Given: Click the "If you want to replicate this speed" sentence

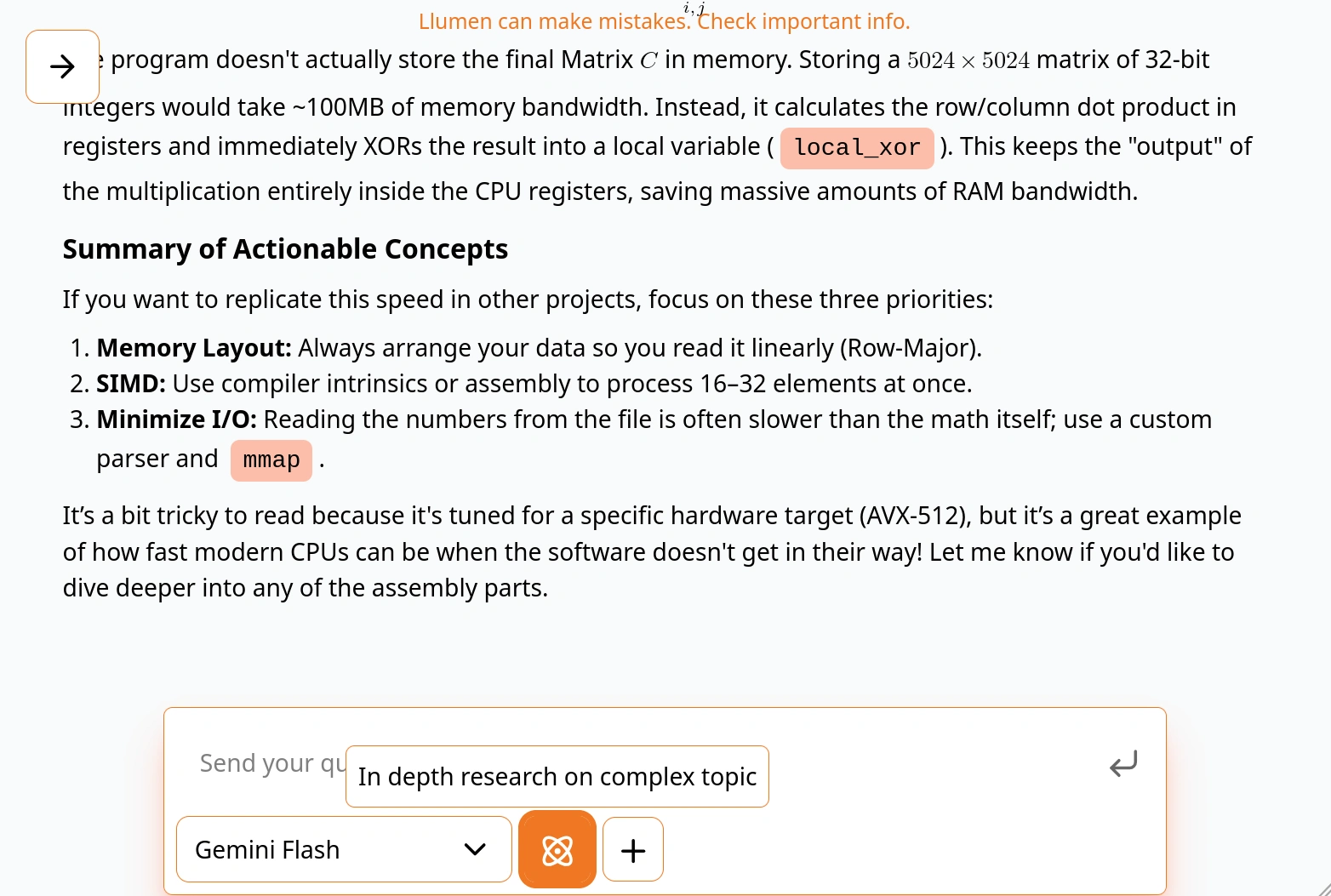Looking at the screenshot, I should [528, 300].
